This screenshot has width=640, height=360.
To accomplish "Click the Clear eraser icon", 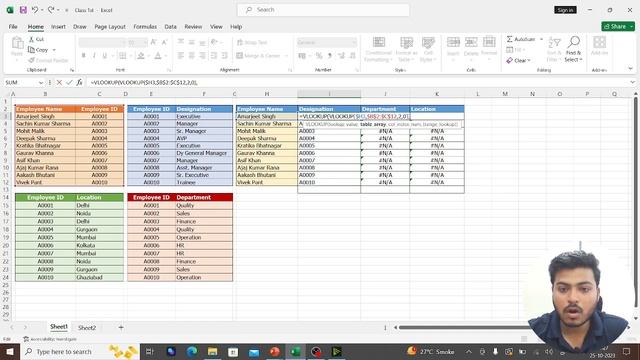I will pyautogui.click(x=509, y=60).
